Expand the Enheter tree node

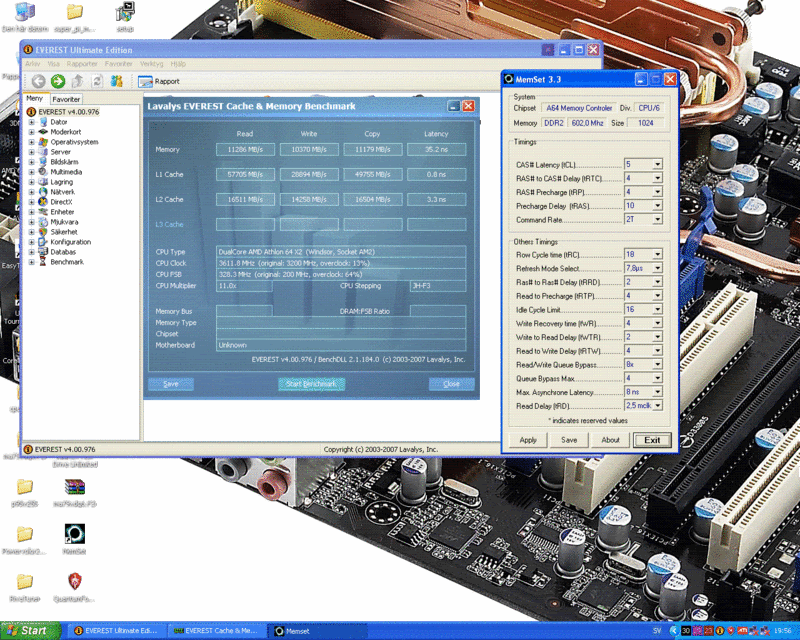31,212
